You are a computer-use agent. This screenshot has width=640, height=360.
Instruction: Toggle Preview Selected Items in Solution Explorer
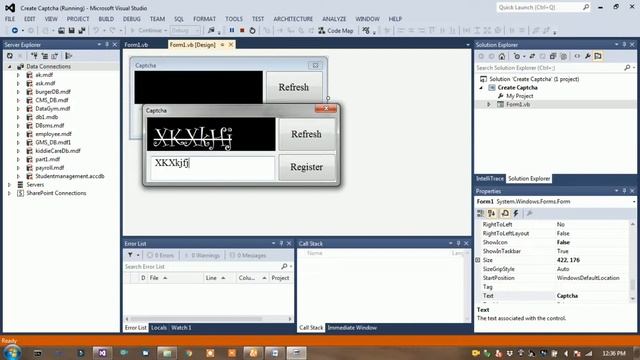(598, 56)
